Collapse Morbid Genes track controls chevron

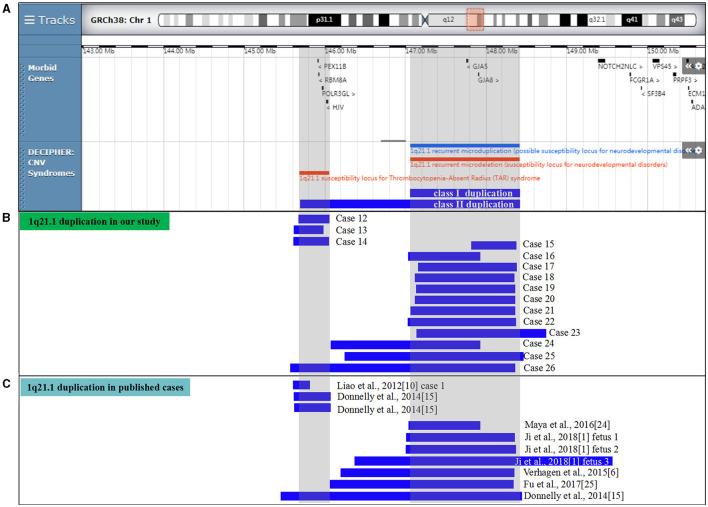(688, 65)
